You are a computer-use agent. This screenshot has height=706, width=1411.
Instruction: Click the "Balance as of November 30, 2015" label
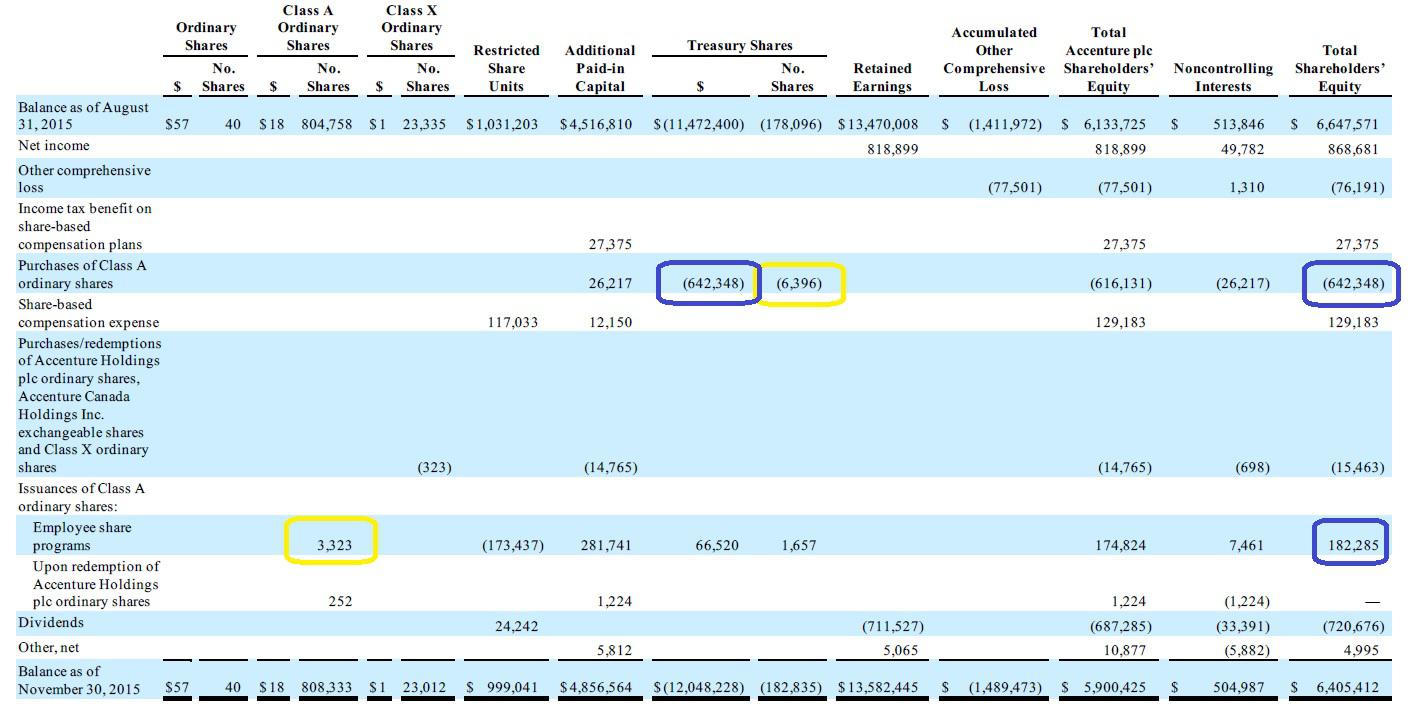79,680
